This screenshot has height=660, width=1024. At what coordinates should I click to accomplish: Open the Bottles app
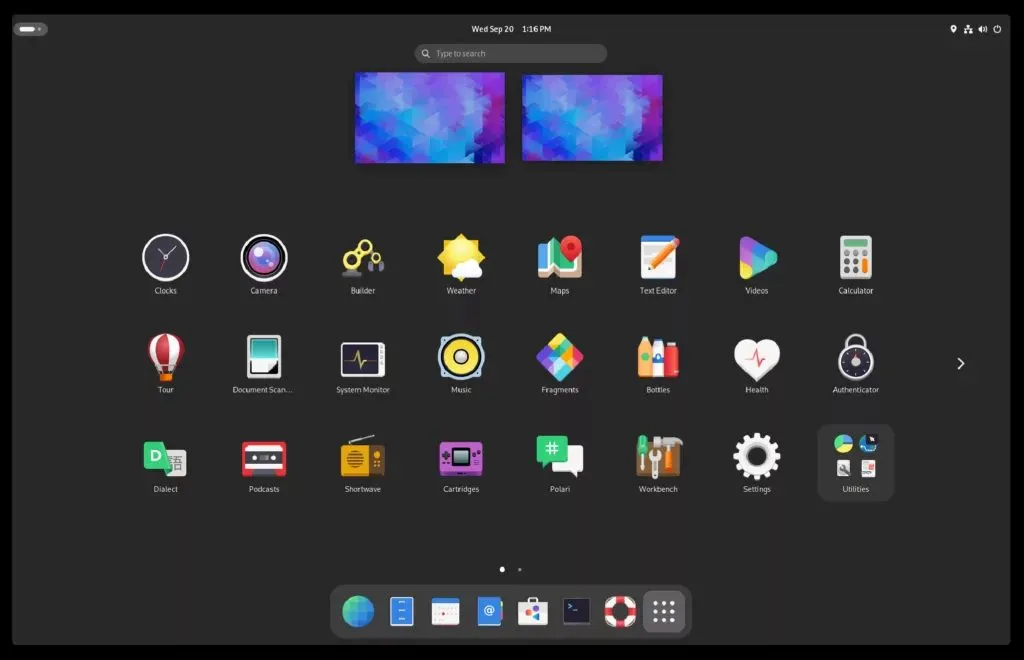(657, 357)
